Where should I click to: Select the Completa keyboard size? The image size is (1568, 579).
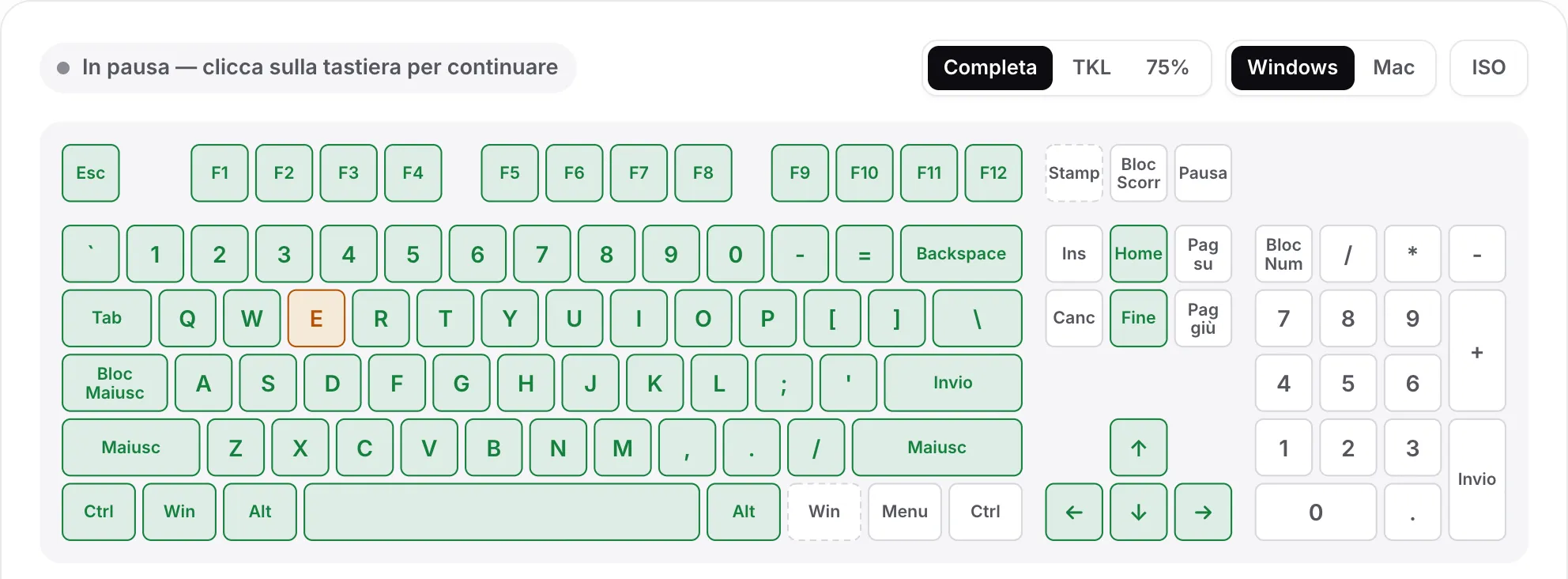989,67
